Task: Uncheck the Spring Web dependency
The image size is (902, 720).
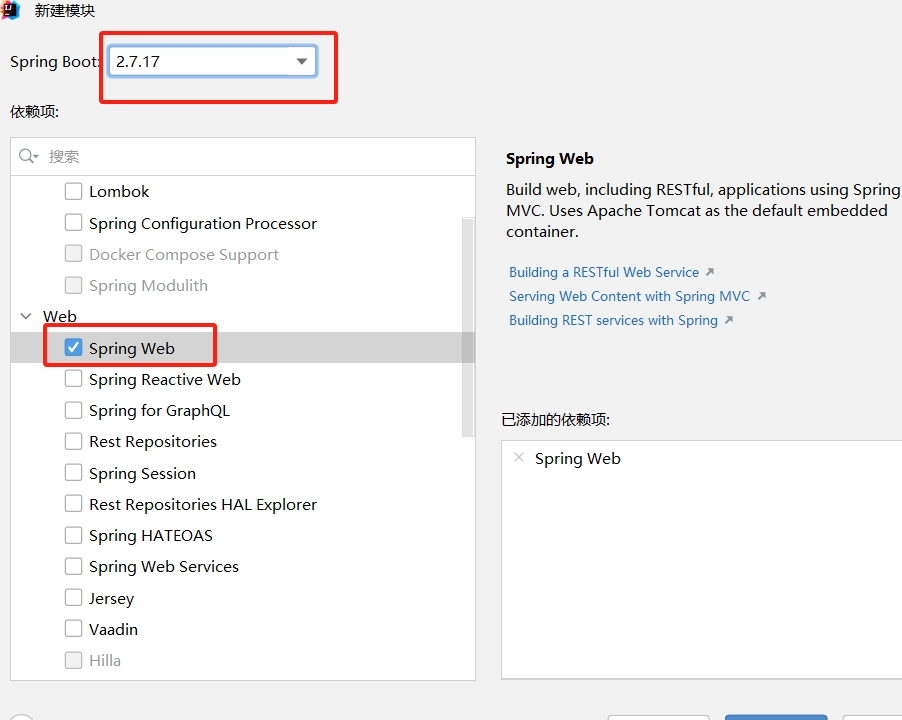Action: pyautogui.click(x=73, y=347)
